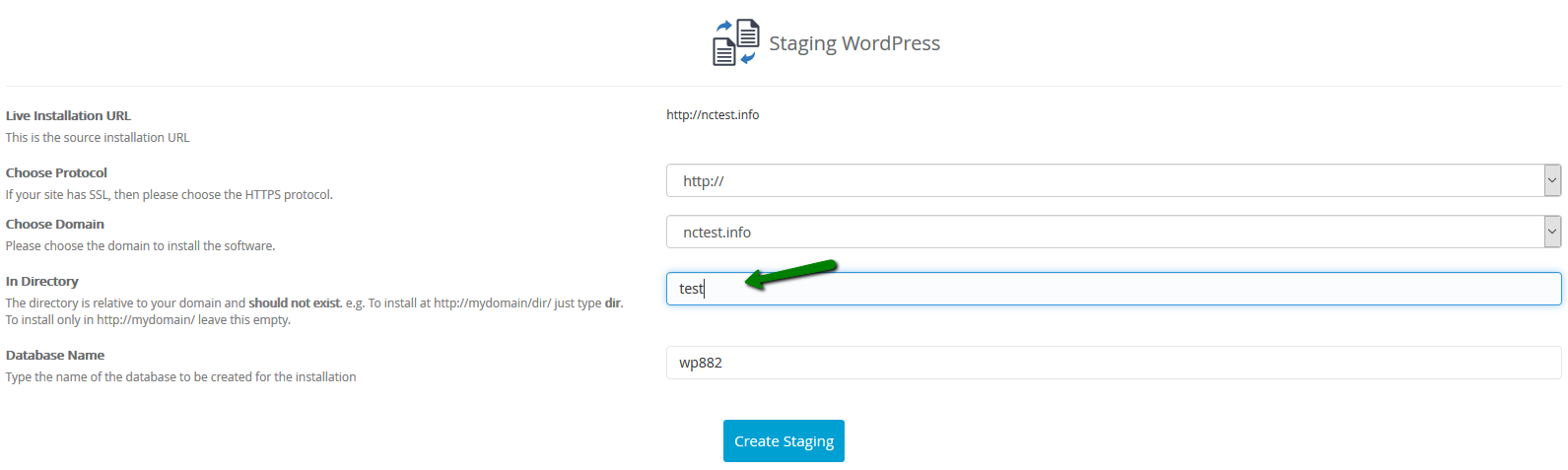This screenshot has height=470, width=1568.
Task: Click the Create Staging button
Action: point(784,441)
